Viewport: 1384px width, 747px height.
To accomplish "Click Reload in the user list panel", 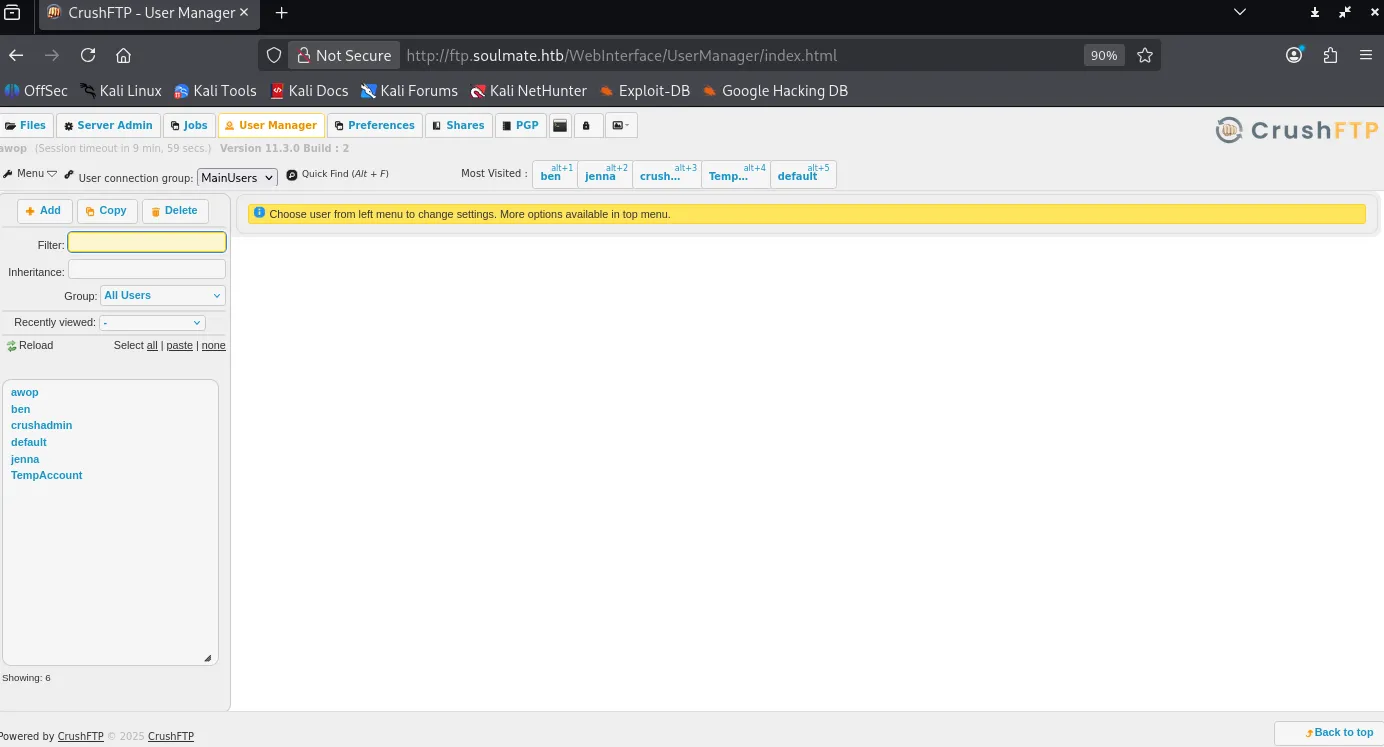I will tap(30, 345).
